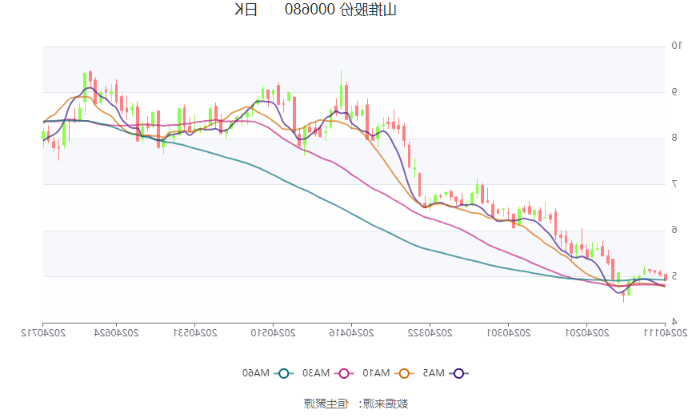The width and height of the screenshot is (700, 418).
Task: Click the x-axis date label 20240322
Action: 430,333
